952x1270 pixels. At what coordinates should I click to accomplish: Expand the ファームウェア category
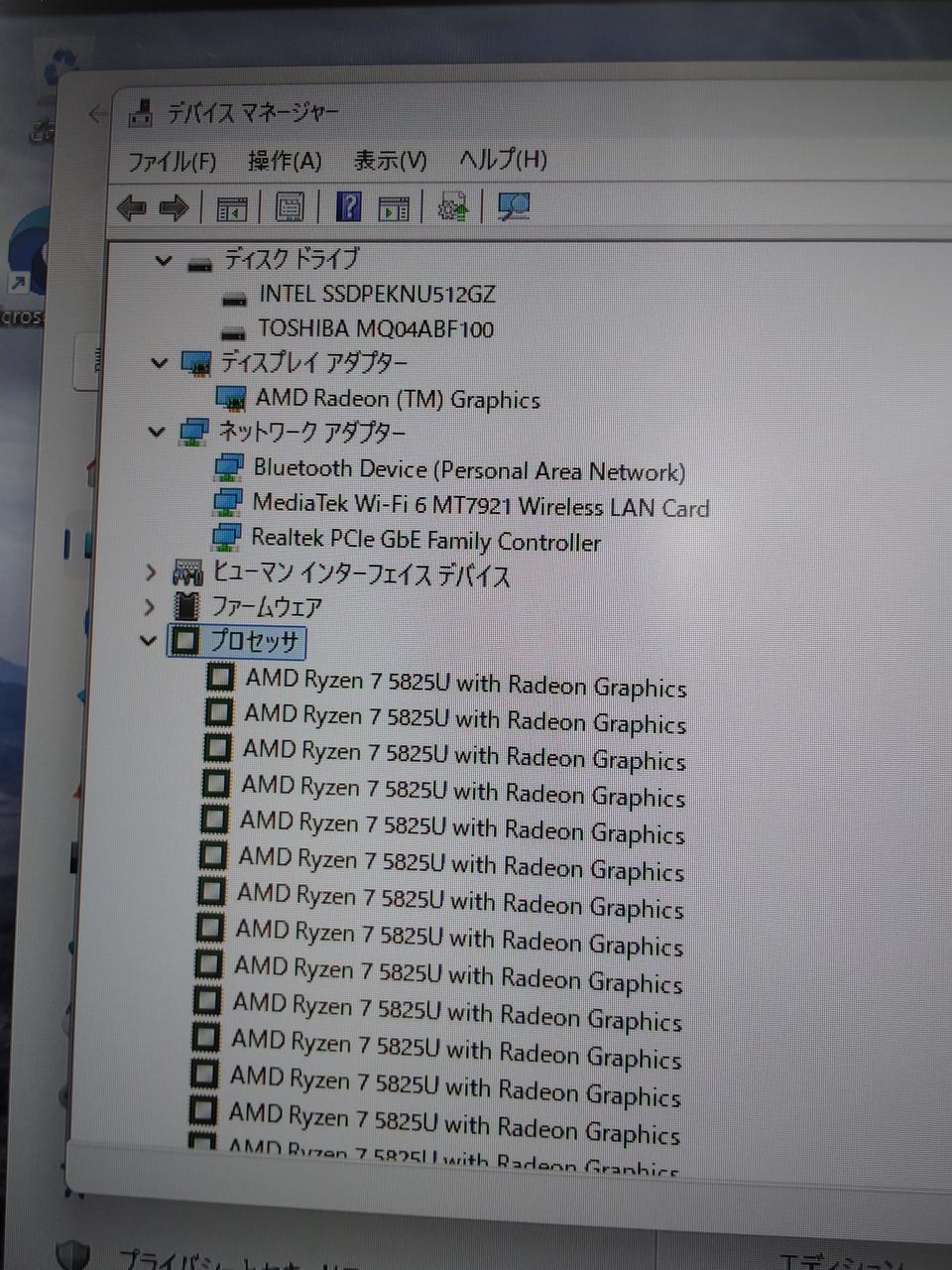(150, 606)
